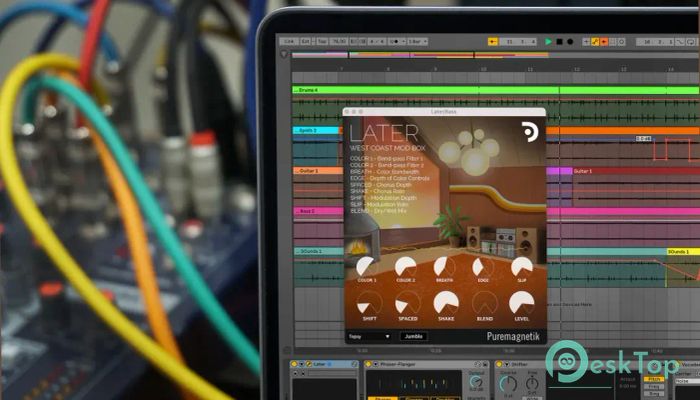
Task: Click the hot-swap icon on Phaser-Flanger
Action: tap(477, 364)
